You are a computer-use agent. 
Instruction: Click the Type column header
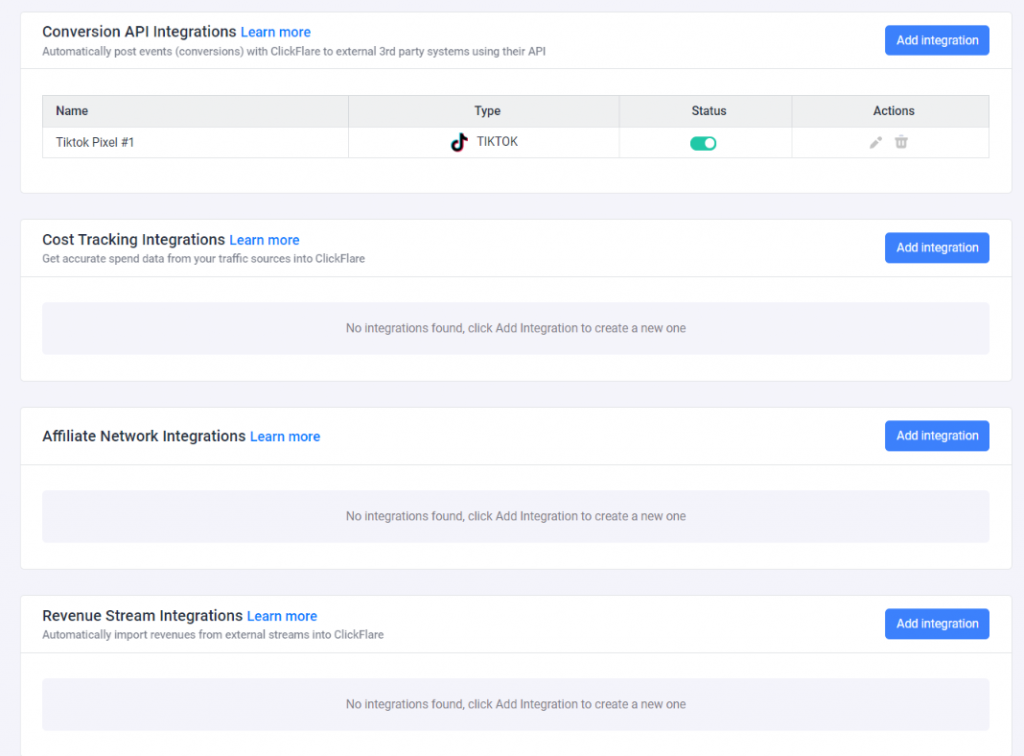487,111
